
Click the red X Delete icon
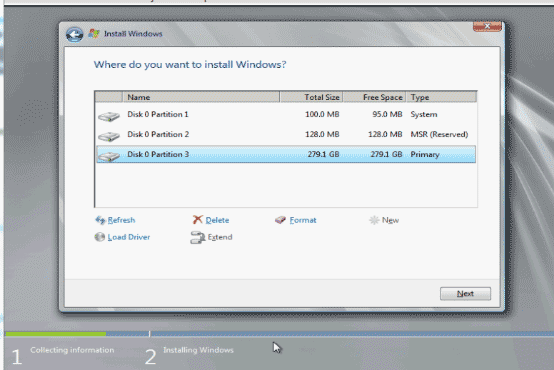tap(198, 220)
